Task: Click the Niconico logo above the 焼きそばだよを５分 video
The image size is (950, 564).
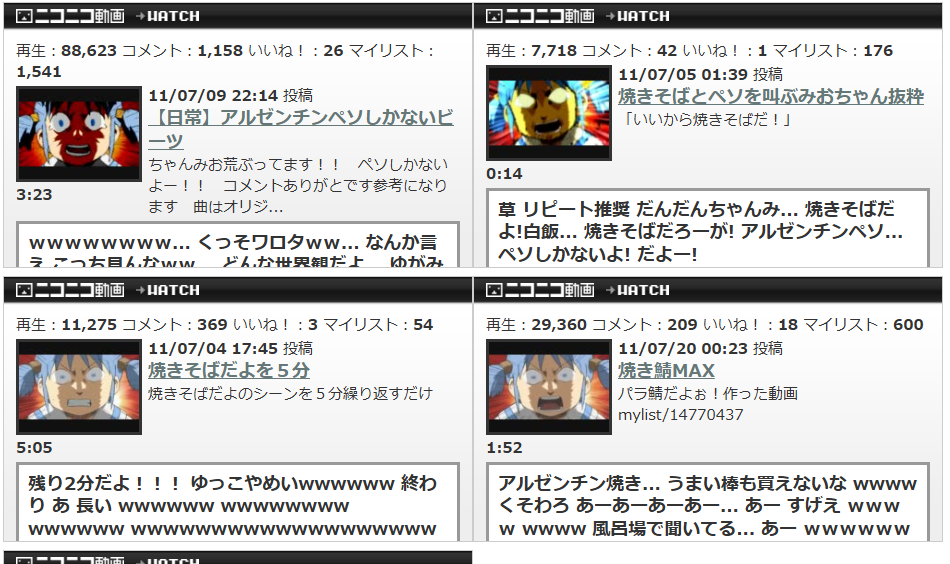Action: tap(70, 290)
